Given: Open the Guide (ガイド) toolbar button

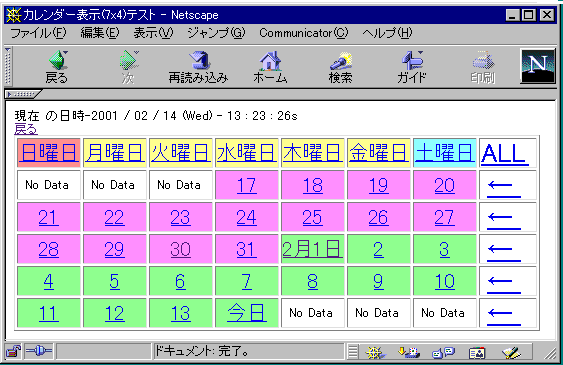Looking at the screenshot, I should [x=411, y=66].
